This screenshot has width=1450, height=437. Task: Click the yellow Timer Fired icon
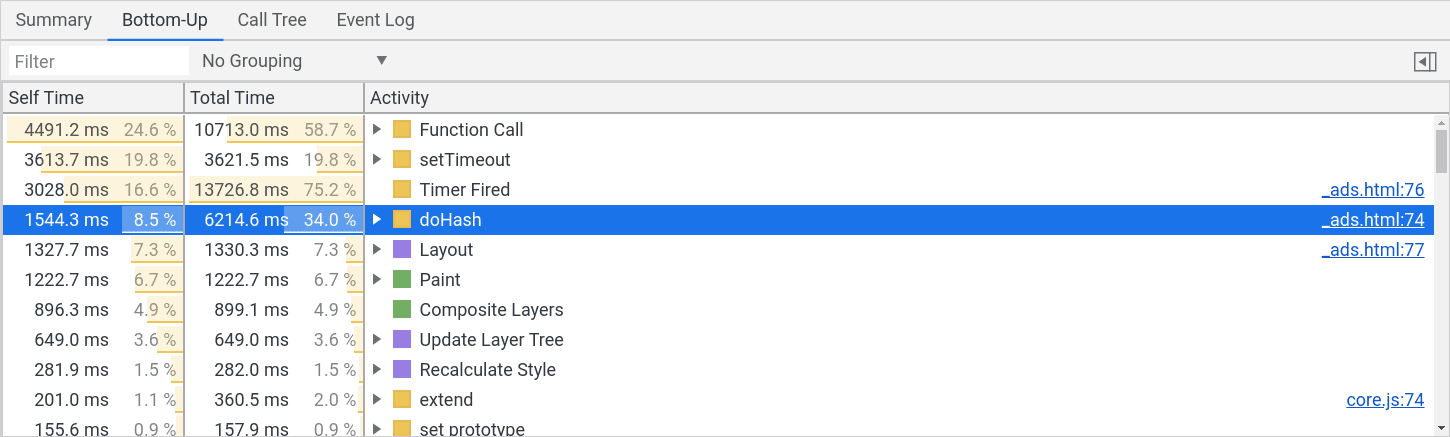tap(402, 190)
